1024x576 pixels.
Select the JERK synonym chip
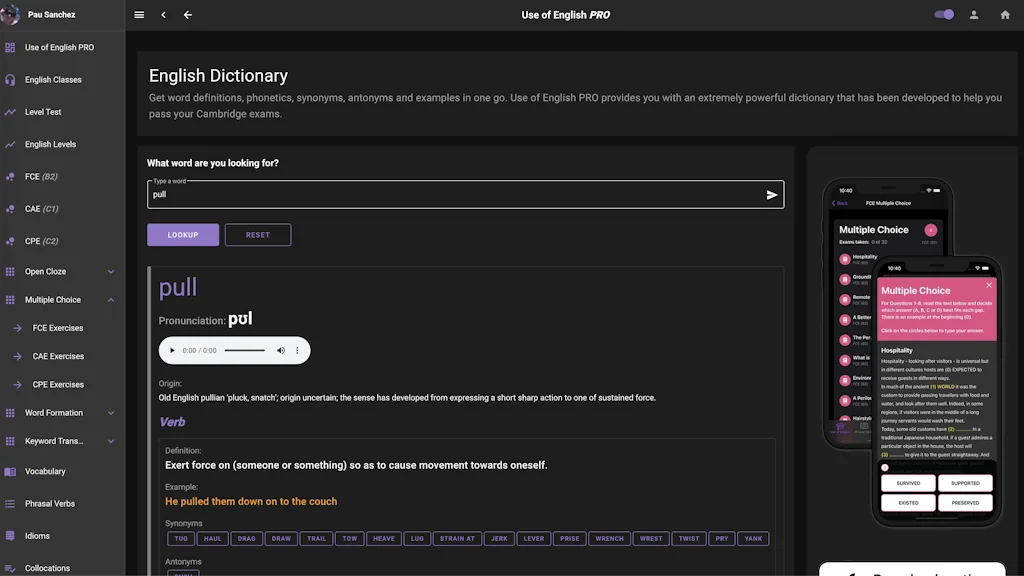pyautogui.click(x=499, y=539)
